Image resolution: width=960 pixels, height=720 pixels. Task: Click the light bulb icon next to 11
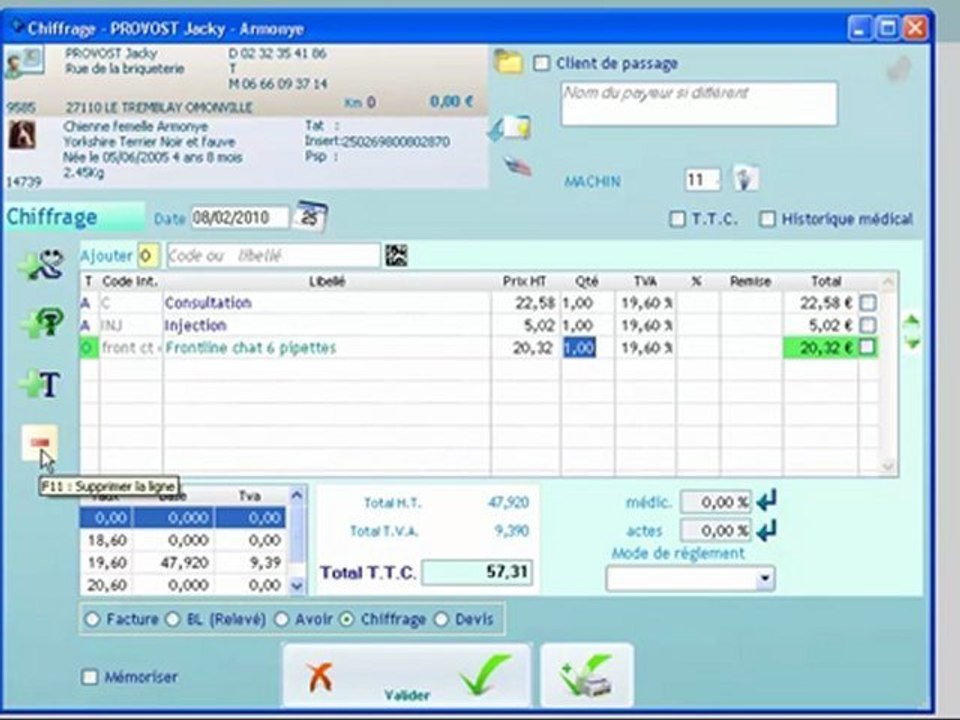pos(746,179)
